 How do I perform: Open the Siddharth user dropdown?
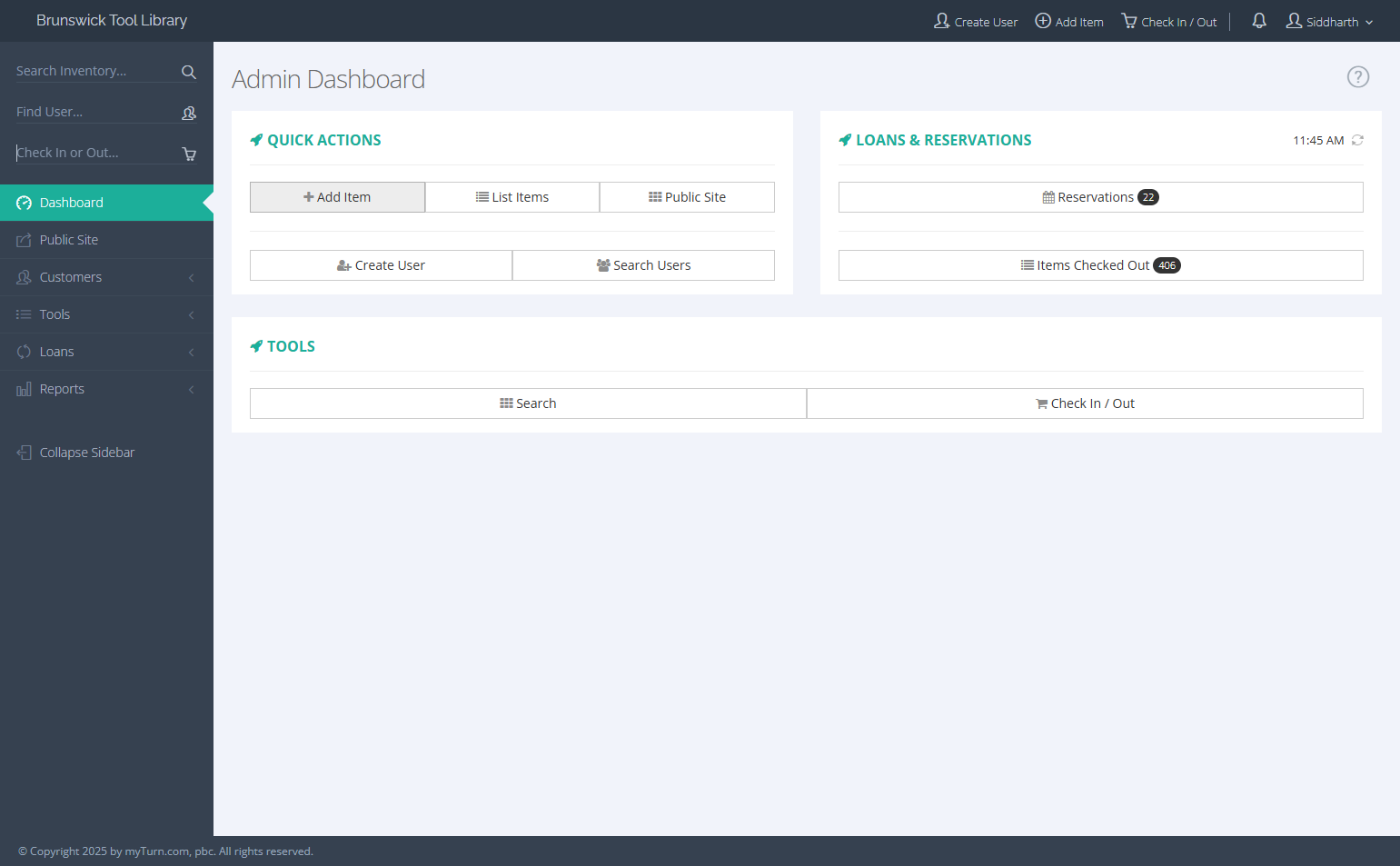pyautogui.click(x=1330, y=21)
